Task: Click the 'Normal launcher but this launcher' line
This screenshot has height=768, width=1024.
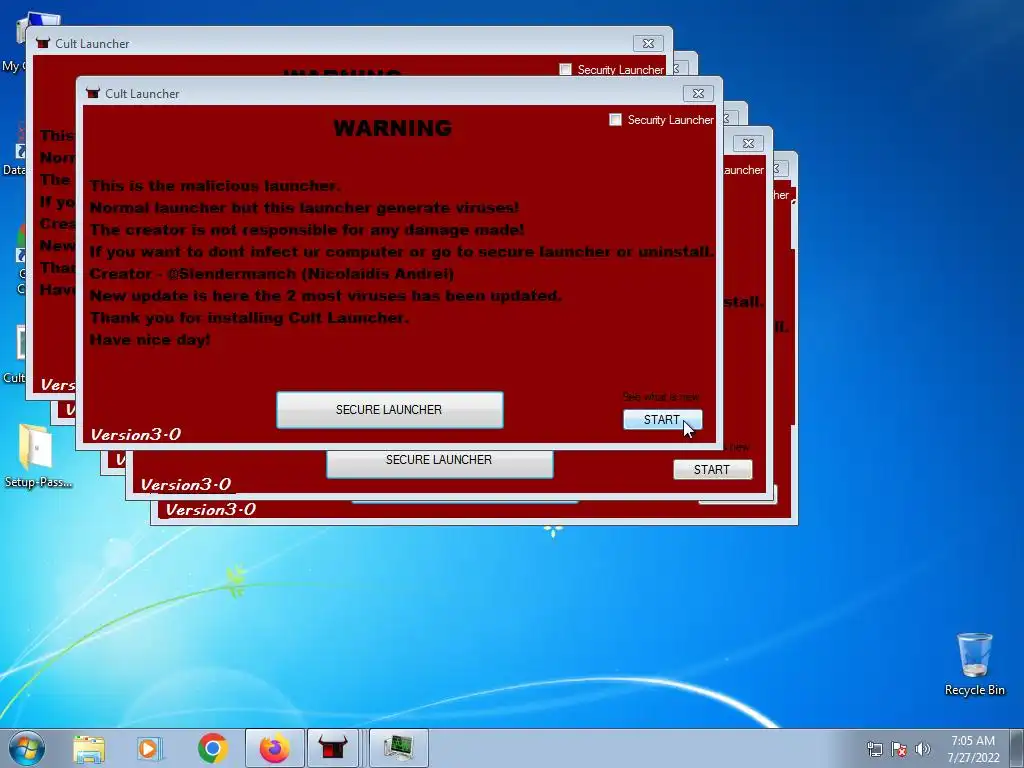Action: click(x=304, y=208)
